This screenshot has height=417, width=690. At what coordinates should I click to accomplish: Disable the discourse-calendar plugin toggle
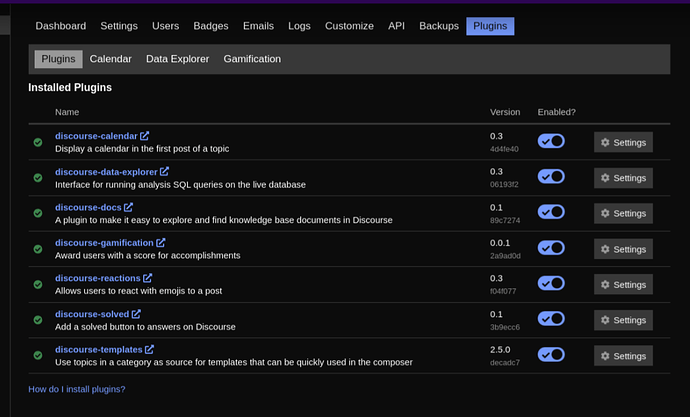[x=551, y=141]
